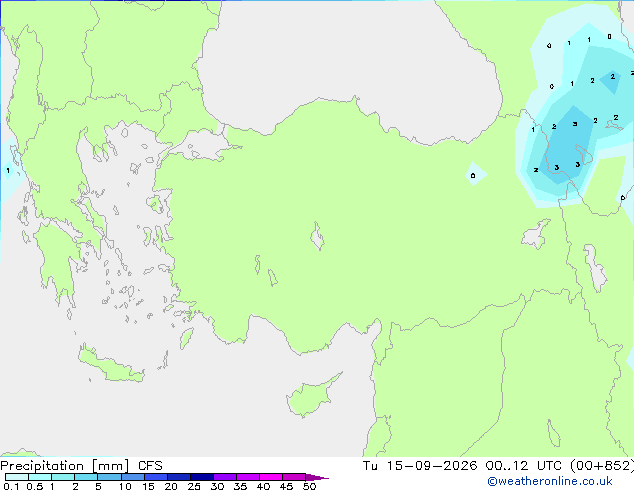Choose the 20–25 mm dark blue legend swatch
This screenshot has height=490, width=634.
tap(178, 477)
